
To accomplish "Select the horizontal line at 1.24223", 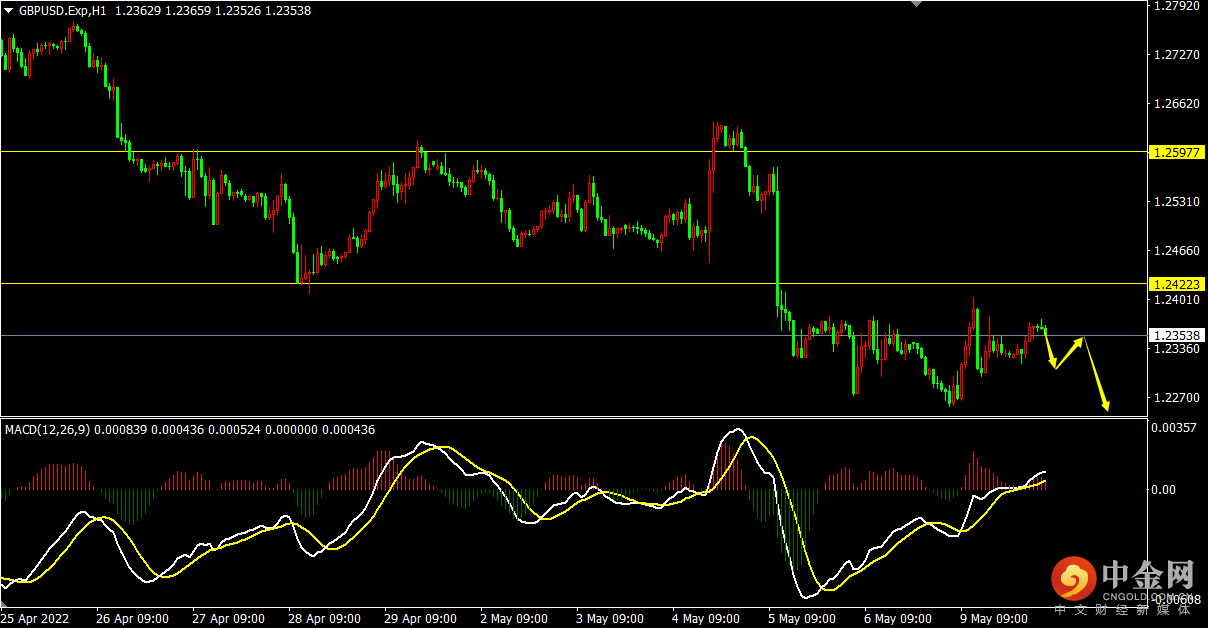I will tap(572, 284).
